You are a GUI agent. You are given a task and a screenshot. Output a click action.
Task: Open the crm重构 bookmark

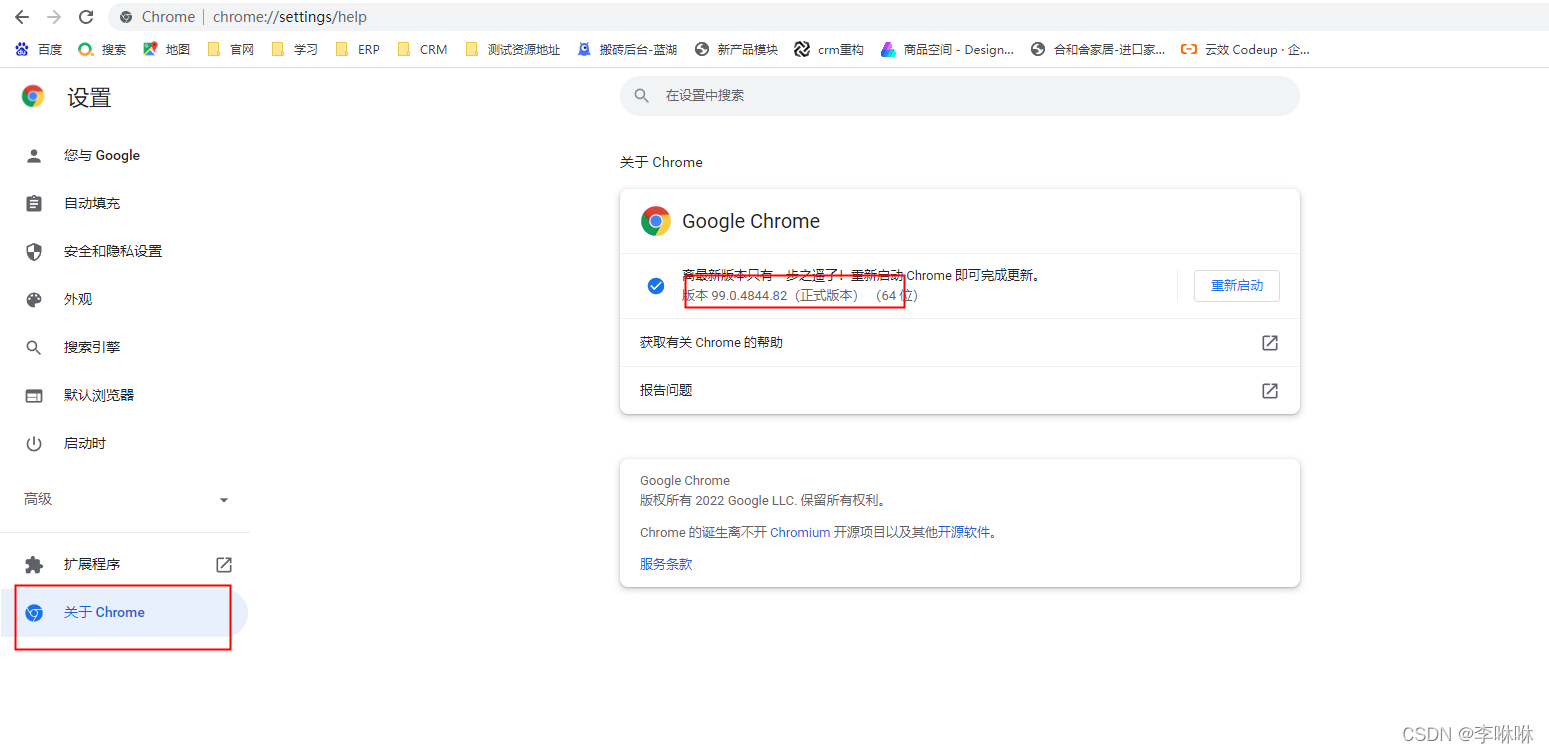tap(829, 49)
